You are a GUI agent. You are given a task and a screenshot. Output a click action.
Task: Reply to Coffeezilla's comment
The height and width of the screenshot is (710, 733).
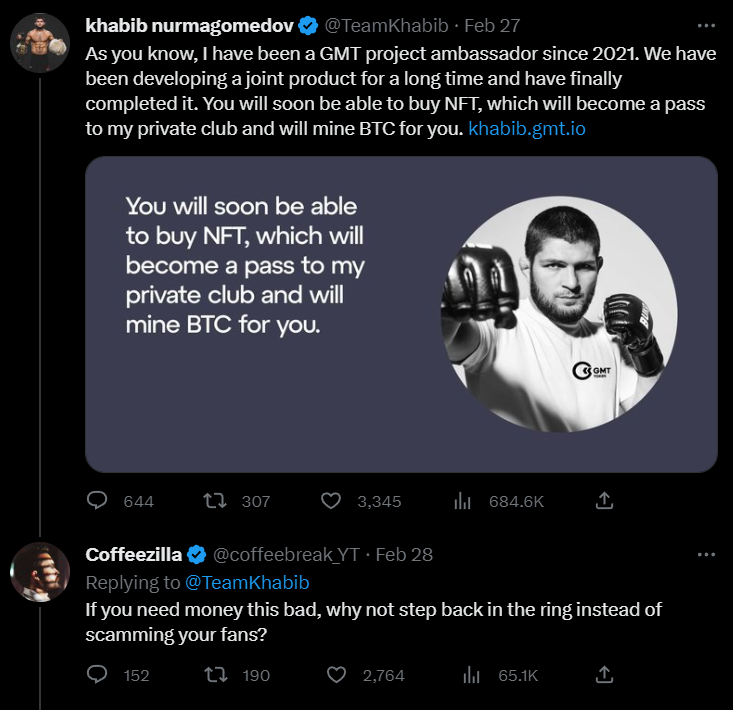[98, 675]
